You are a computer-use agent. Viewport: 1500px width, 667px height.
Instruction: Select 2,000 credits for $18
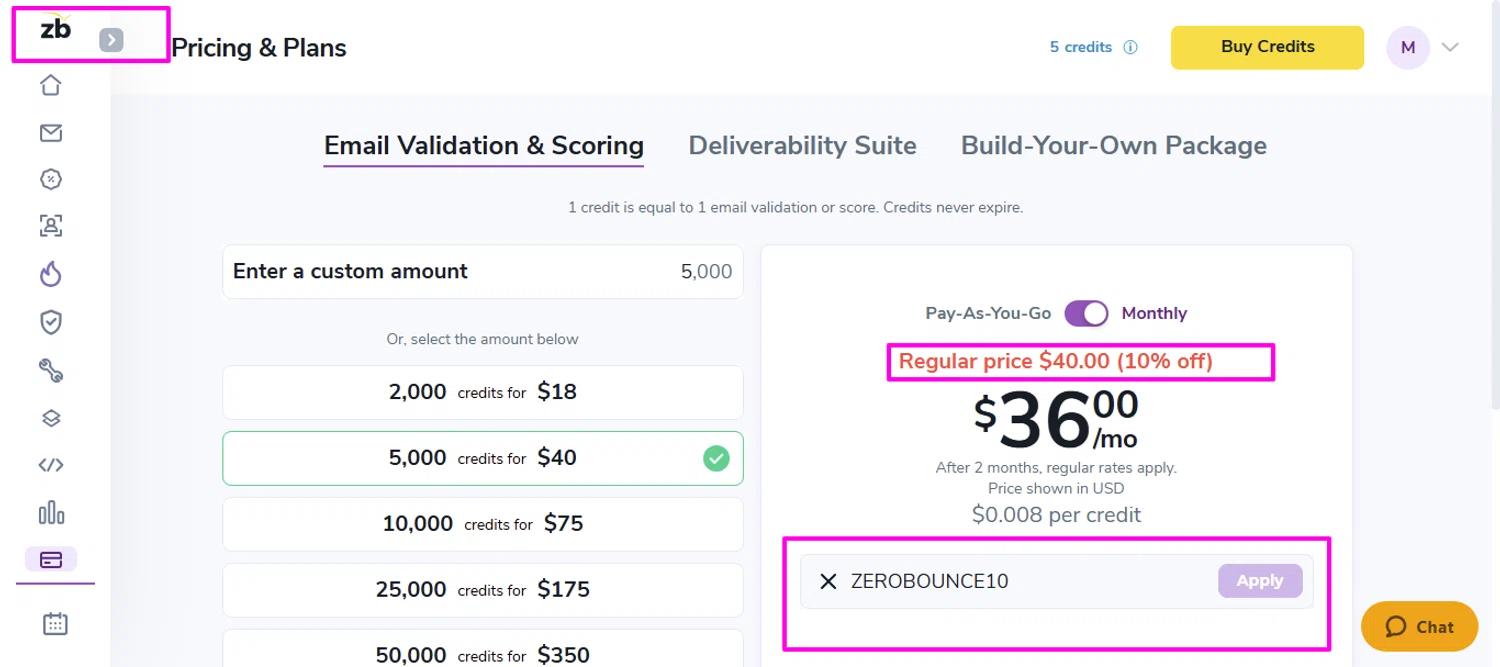tap(483, 392)
